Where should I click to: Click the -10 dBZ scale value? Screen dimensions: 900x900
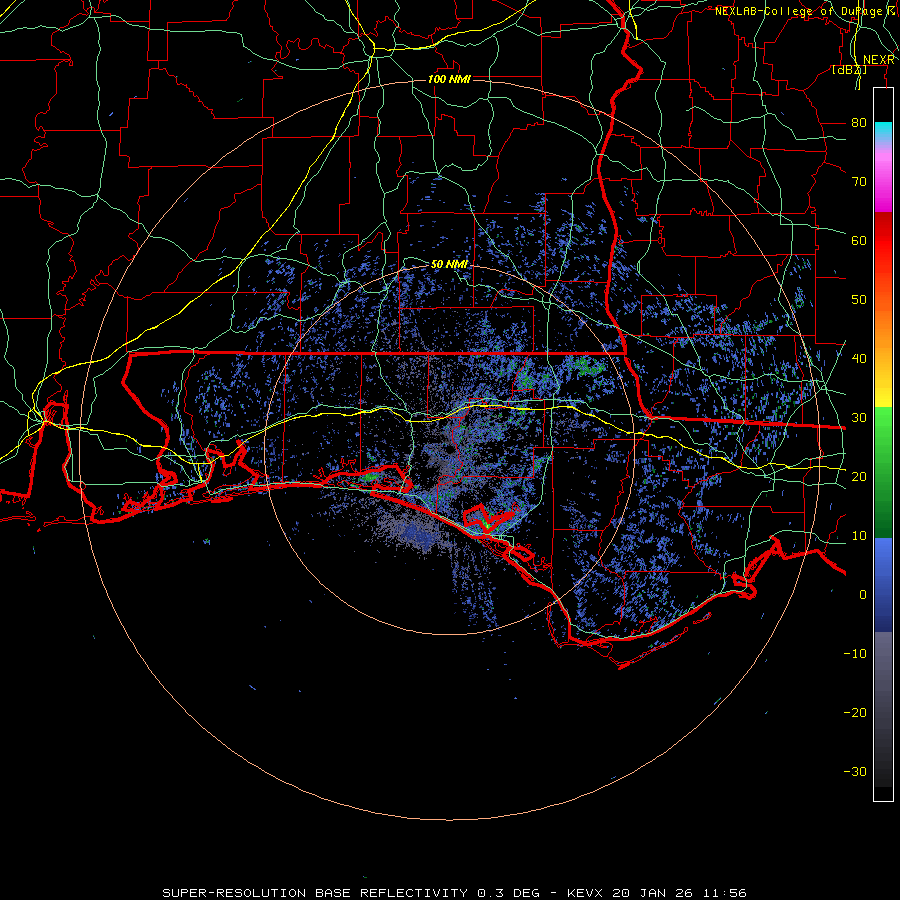point(855,654)
